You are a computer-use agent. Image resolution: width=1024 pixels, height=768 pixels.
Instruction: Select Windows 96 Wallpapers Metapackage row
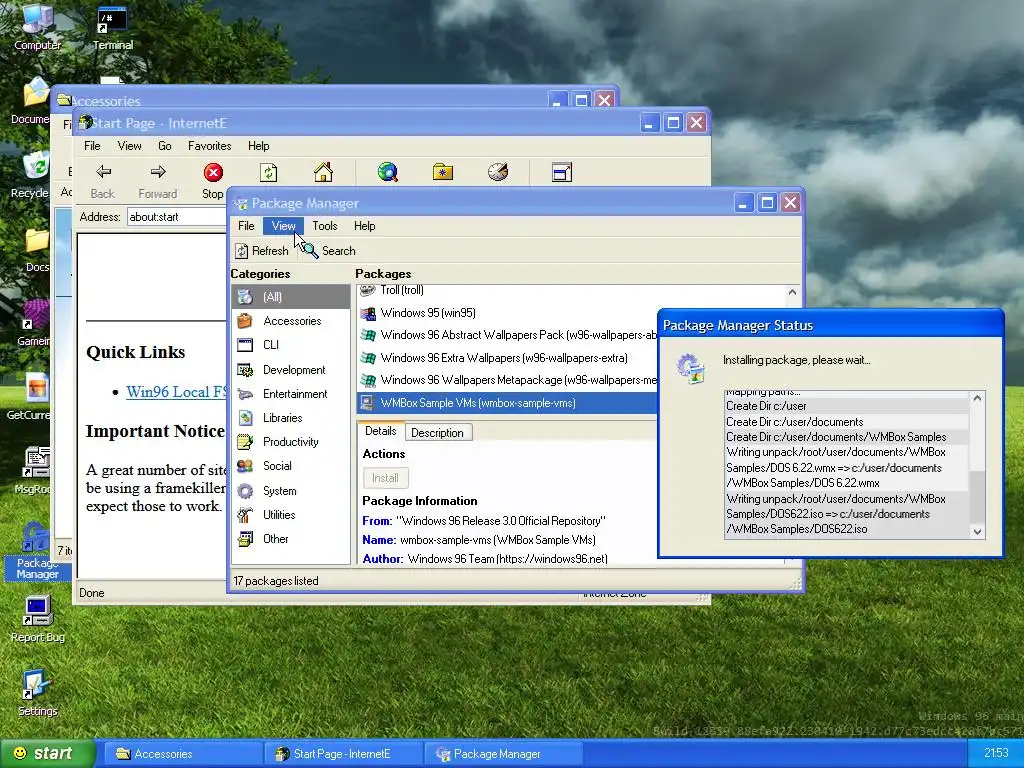506,380
